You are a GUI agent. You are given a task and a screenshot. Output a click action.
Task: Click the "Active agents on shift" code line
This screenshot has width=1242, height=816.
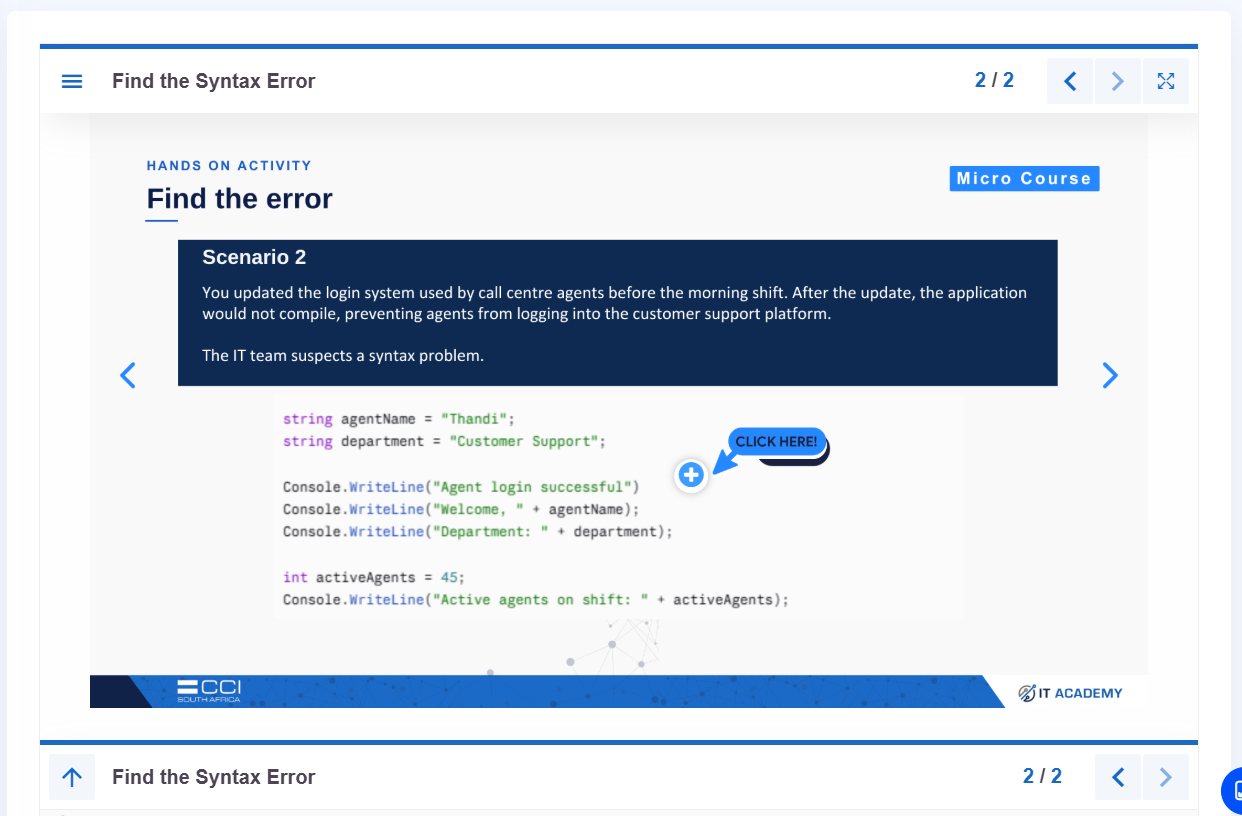point(536,600)
